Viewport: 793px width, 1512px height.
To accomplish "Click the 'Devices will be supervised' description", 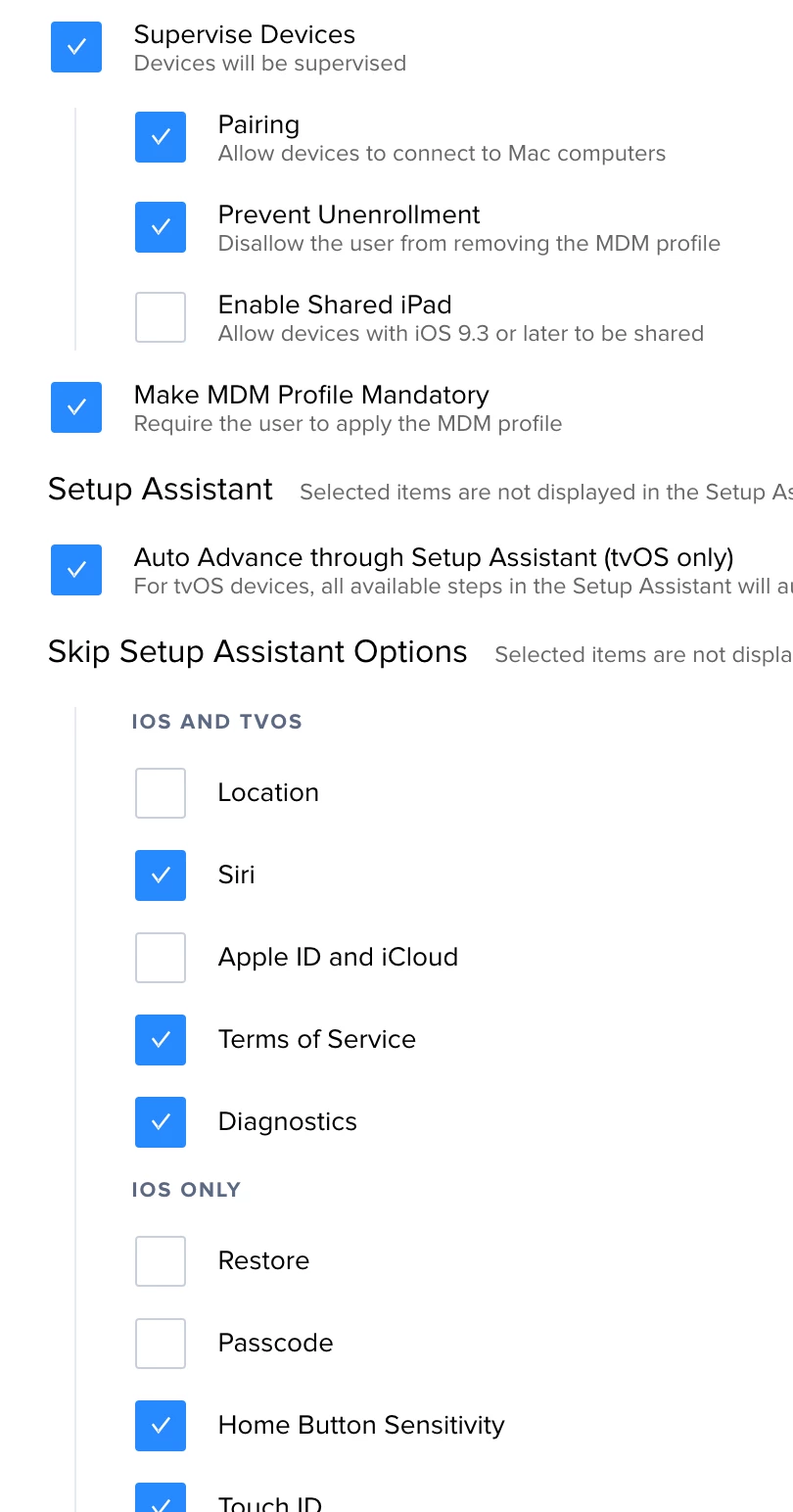I will pos(270,64).
